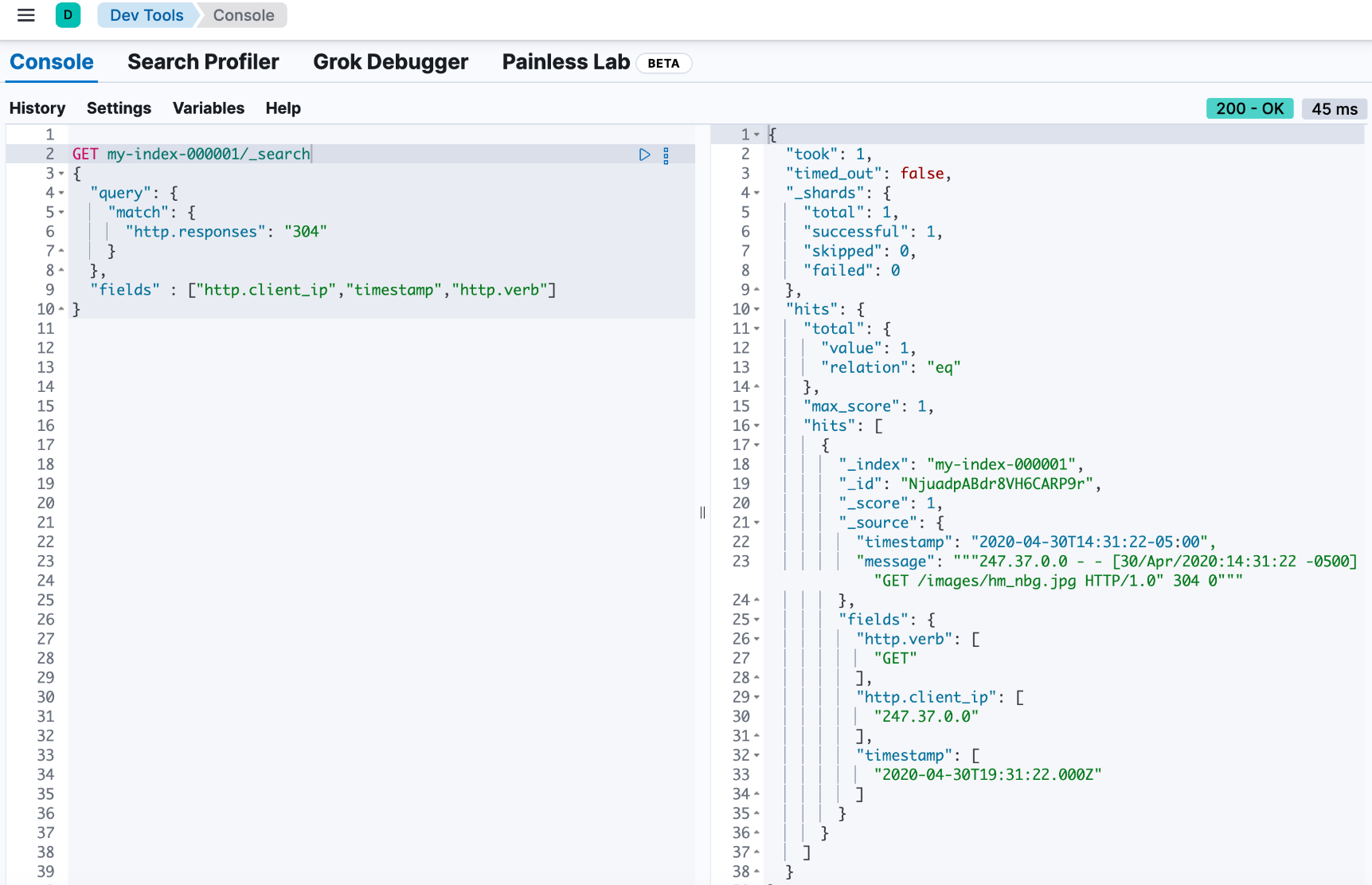Click the panel resize divider handle

point(702,512)
